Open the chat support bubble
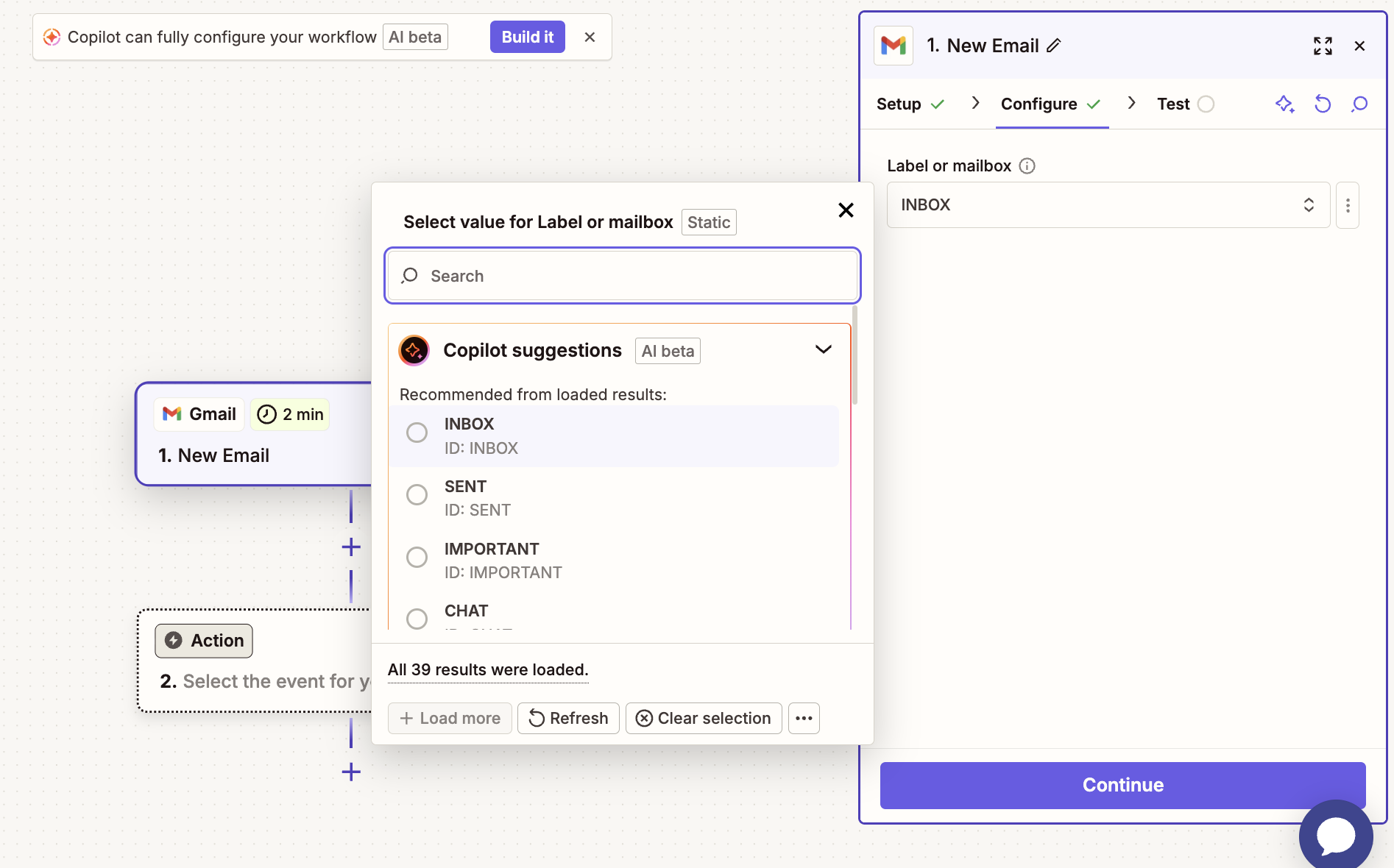This screenshot has width=1394, height=868. coord(1335,836)
